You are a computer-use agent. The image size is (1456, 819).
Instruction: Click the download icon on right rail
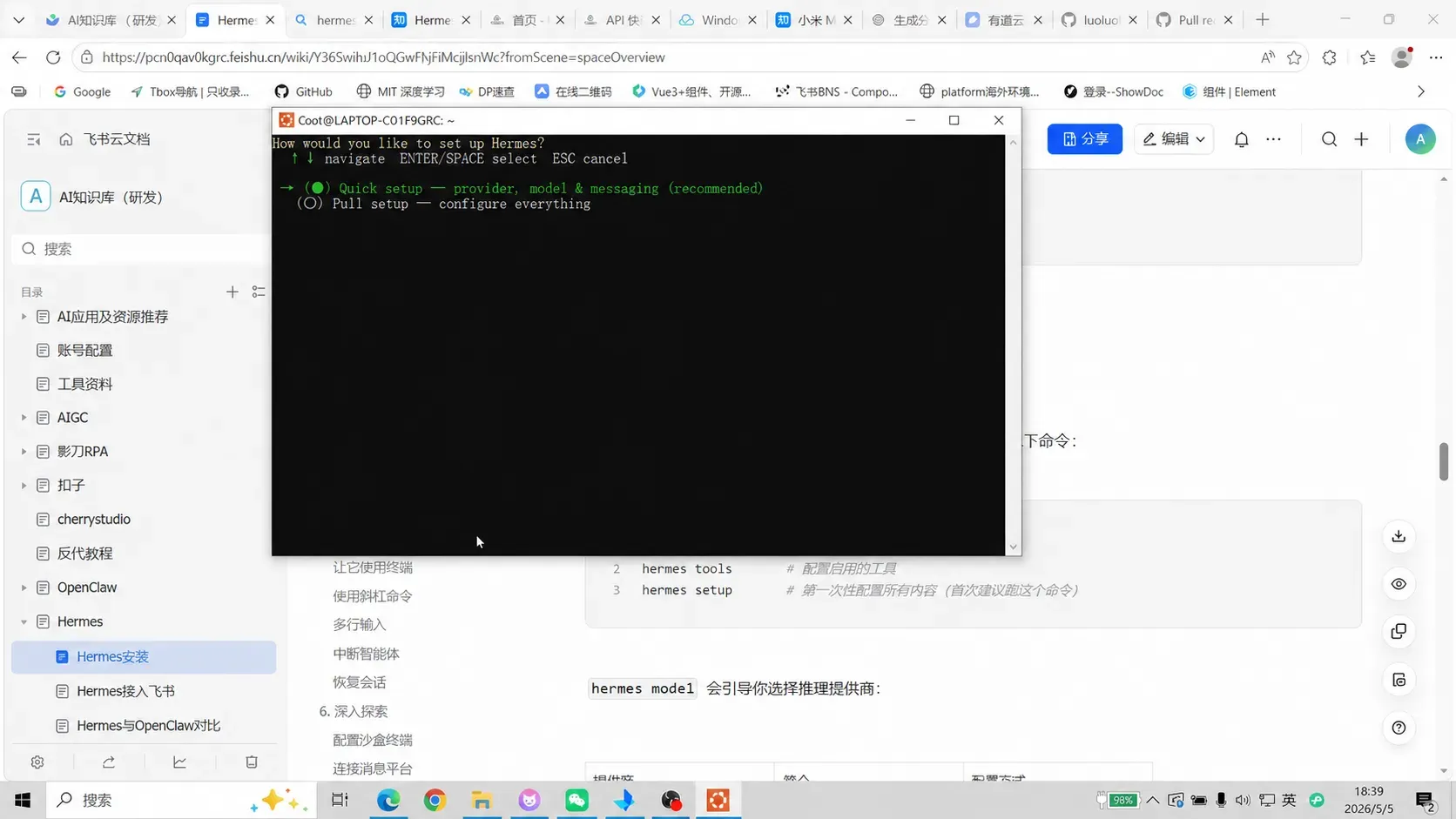click(x=1399, y=536)
